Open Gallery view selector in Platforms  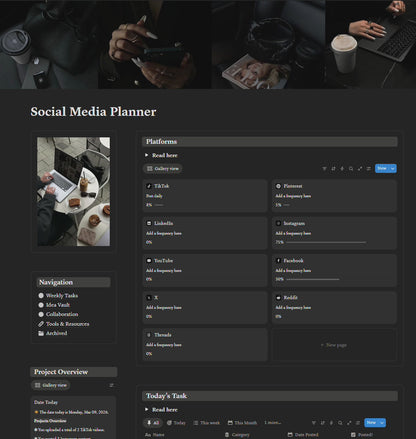[x=163, y=169]
